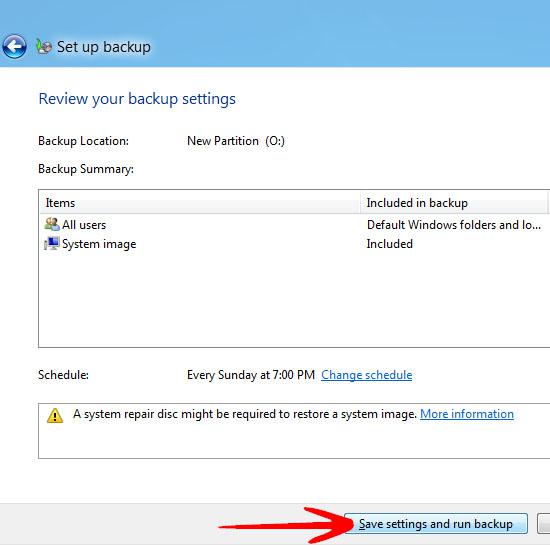This screenshot has height=545, width=550.
Task: Select the System image row label
Action: 99,244
